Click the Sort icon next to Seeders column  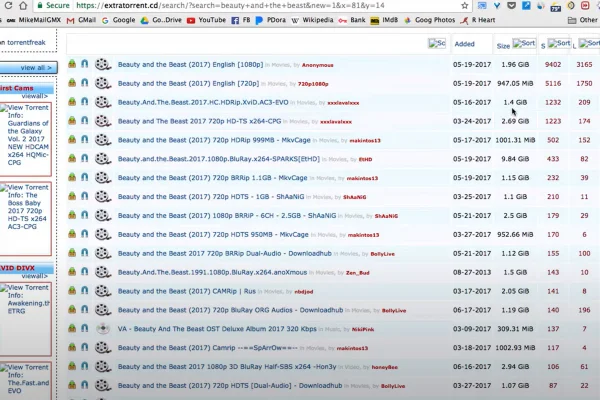click(558, 44)
